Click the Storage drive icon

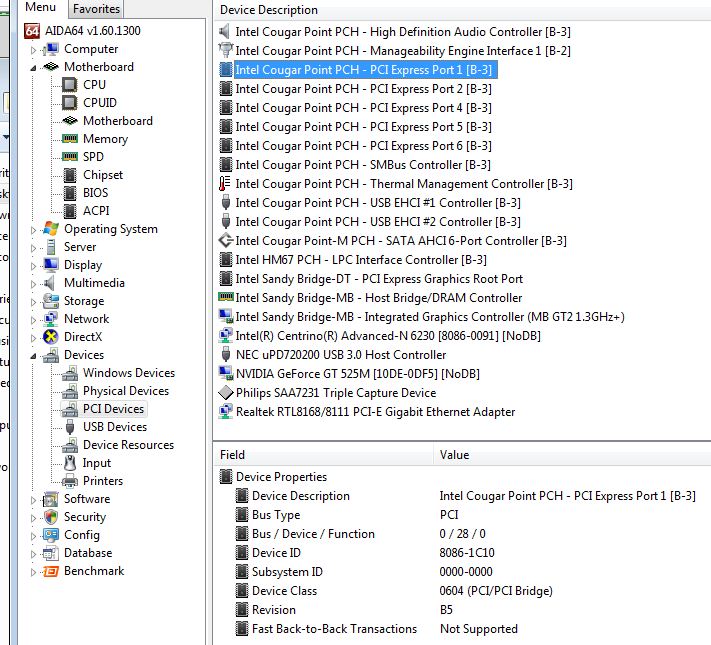click(51, 301)
